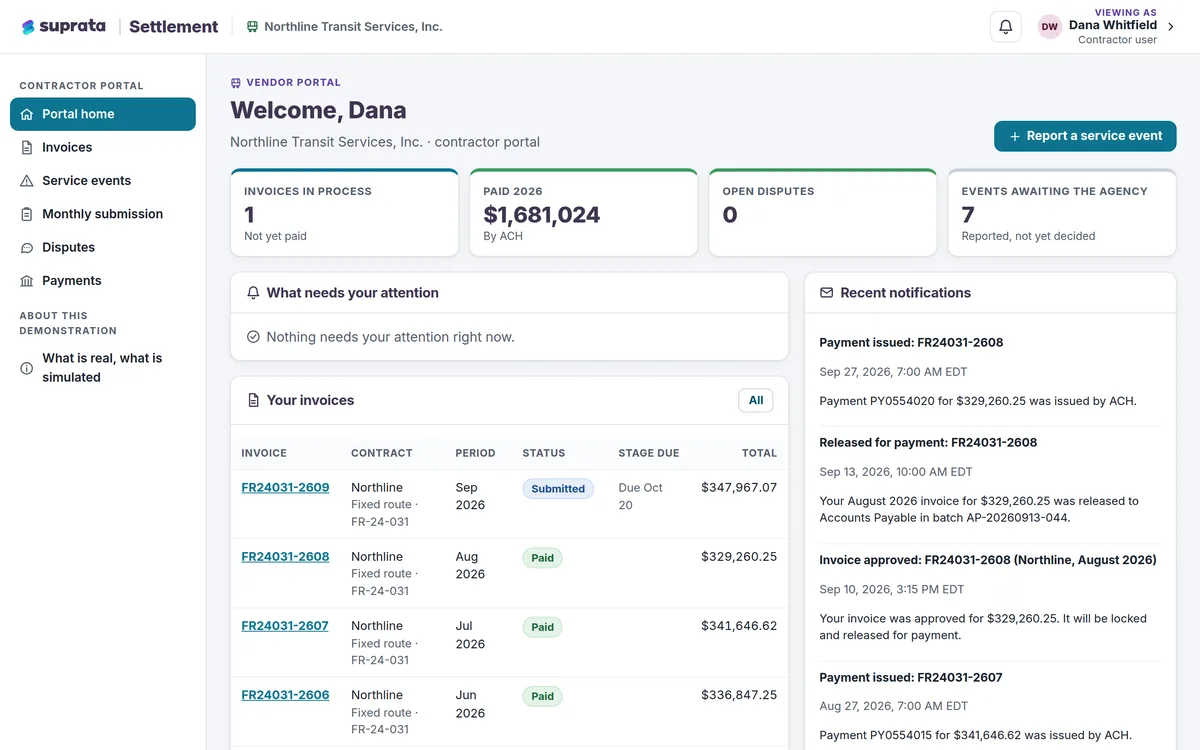1200x750 pixels.
Task: Click the document icon beside Your invoices
Action: pos(253,400)
